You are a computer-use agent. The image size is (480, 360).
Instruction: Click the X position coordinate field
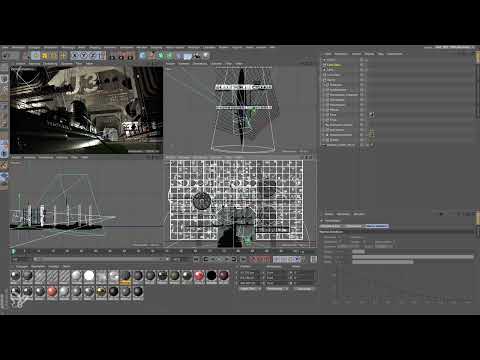point(251,272)
